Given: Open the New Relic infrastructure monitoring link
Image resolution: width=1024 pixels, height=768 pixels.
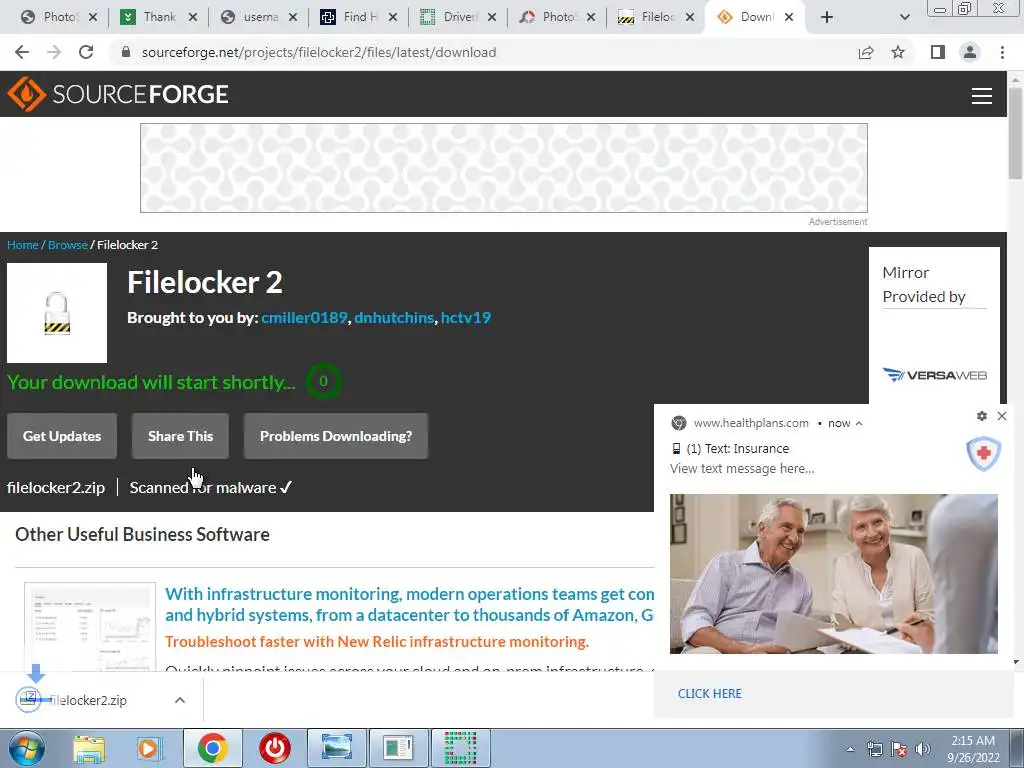Looking at the screenshot, I should click(409, 604).
